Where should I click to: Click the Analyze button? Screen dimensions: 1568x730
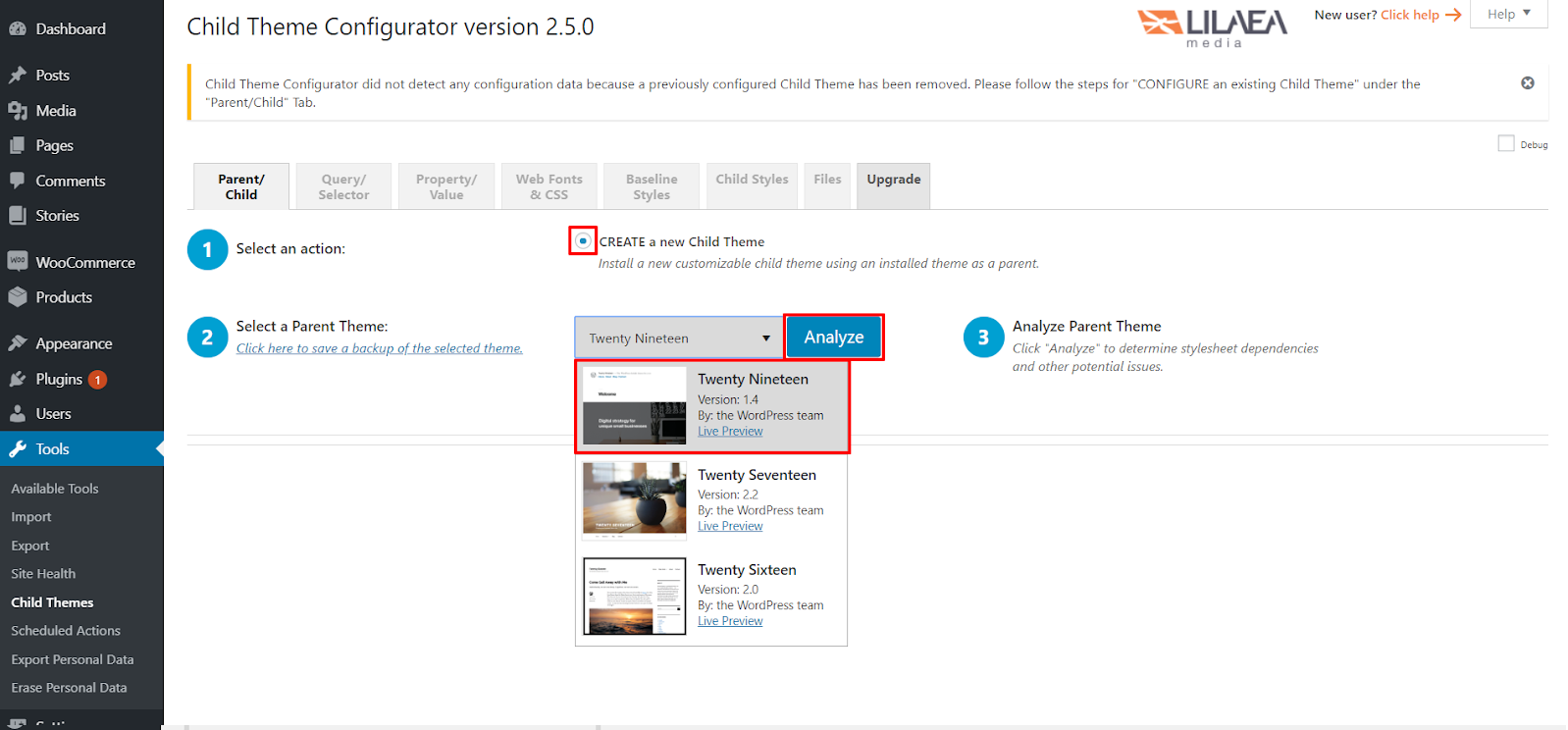click(834, 338)
